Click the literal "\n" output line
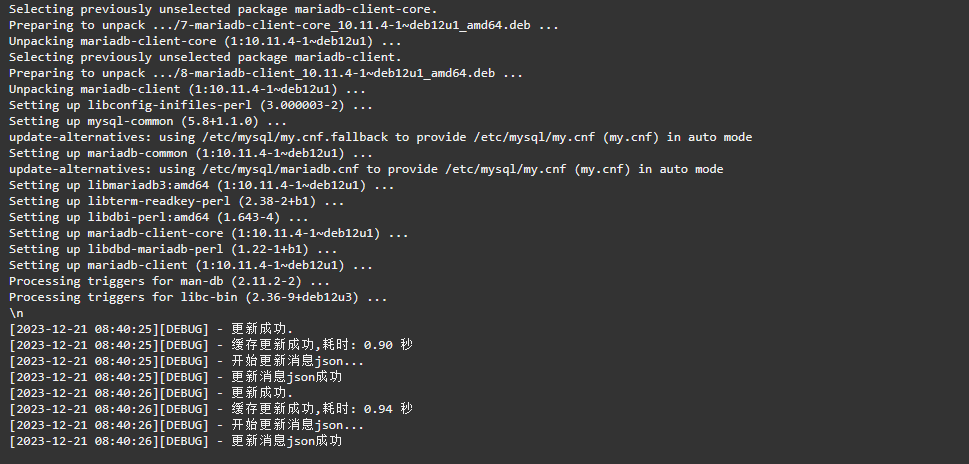The height and width of the screenshot is (464, 969). (x=16, y=314)
